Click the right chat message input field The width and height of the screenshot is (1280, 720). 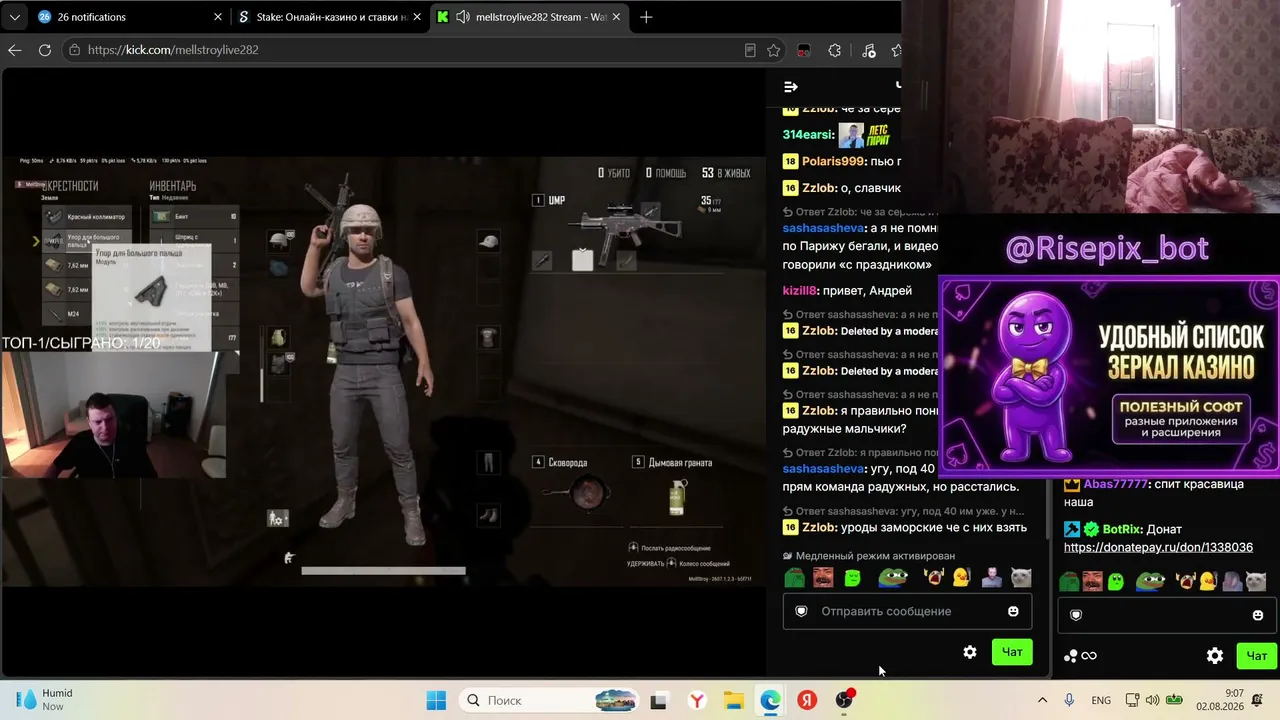[1167, 615]
